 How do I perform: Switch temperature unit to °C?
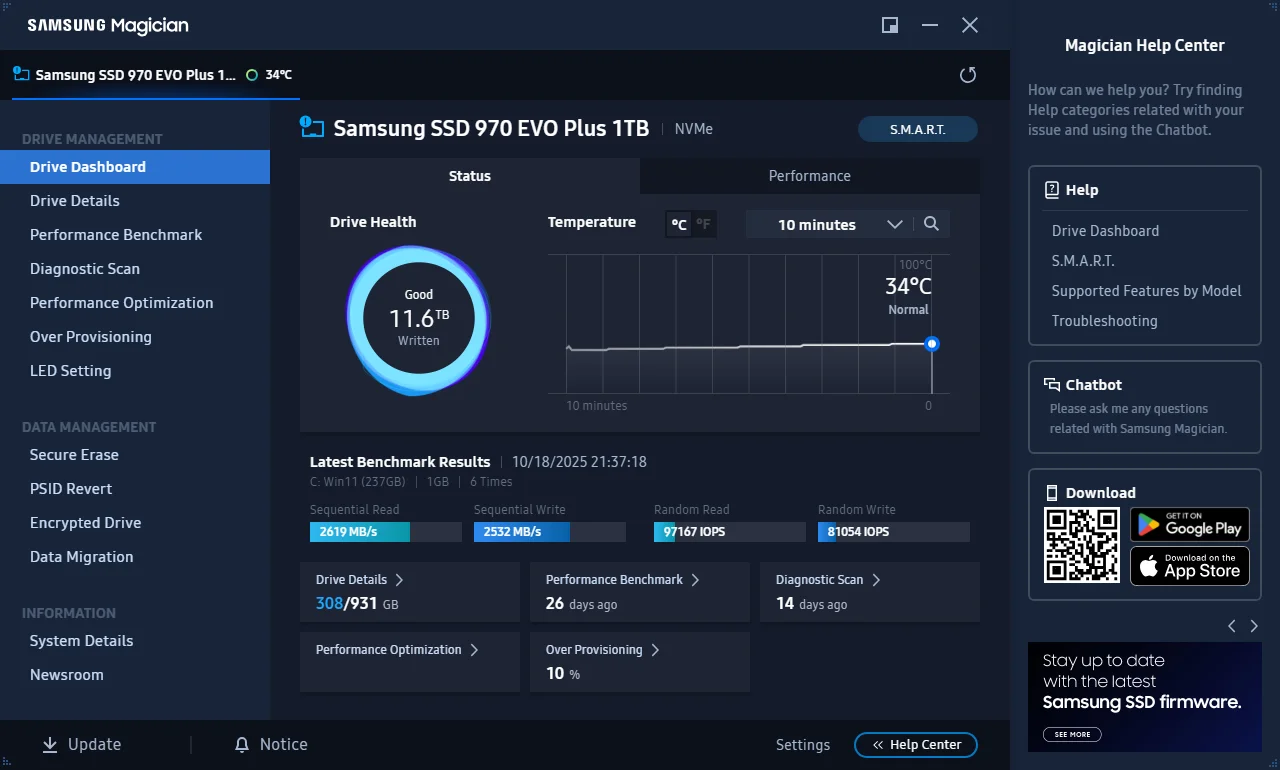(679, 224)
